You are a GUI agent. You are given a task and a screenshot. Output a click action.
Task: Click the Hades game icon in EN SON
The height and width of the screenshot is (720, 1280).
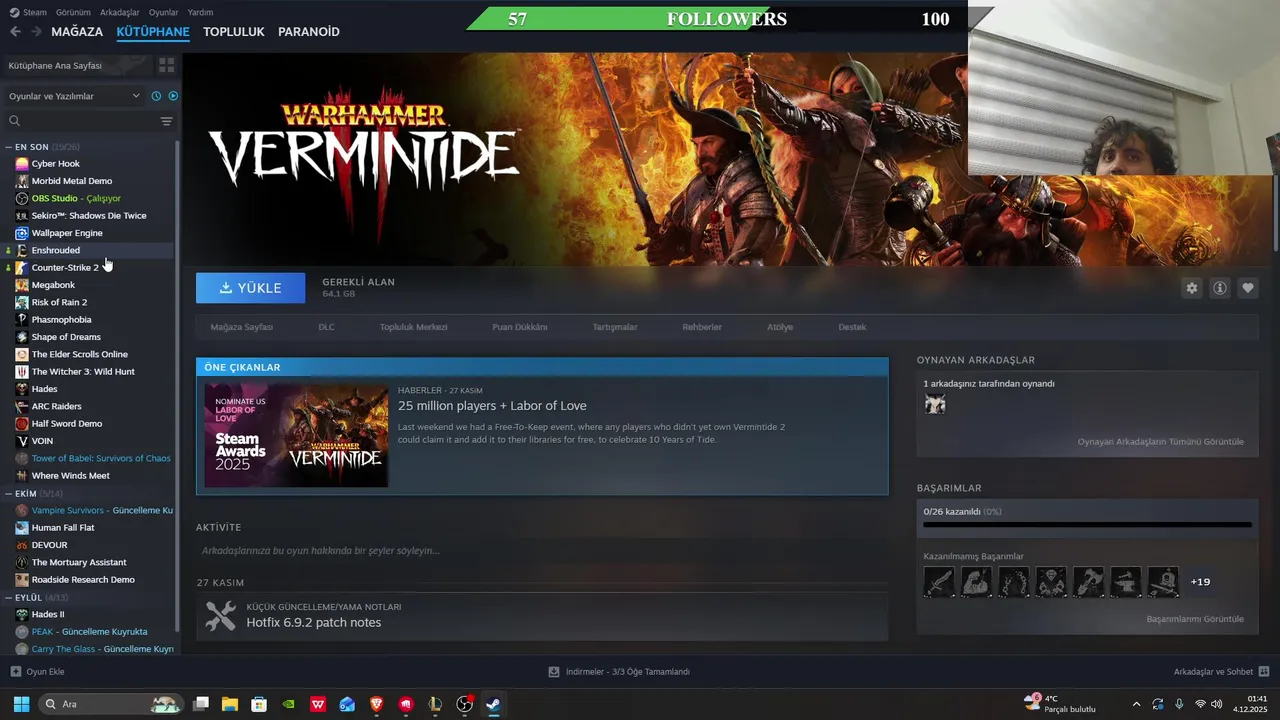(x=22, y=389)
